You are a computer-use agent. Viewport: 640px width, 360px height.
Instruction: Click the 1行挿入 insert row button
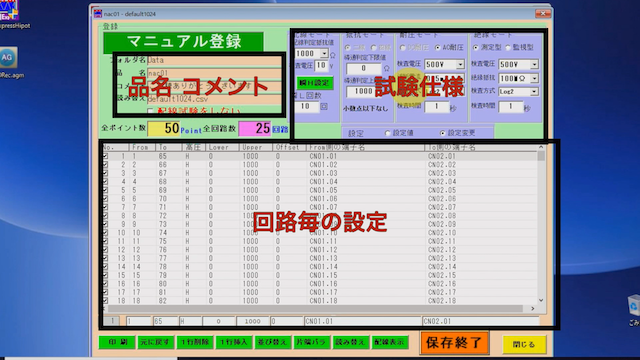(x=234, y=342)
